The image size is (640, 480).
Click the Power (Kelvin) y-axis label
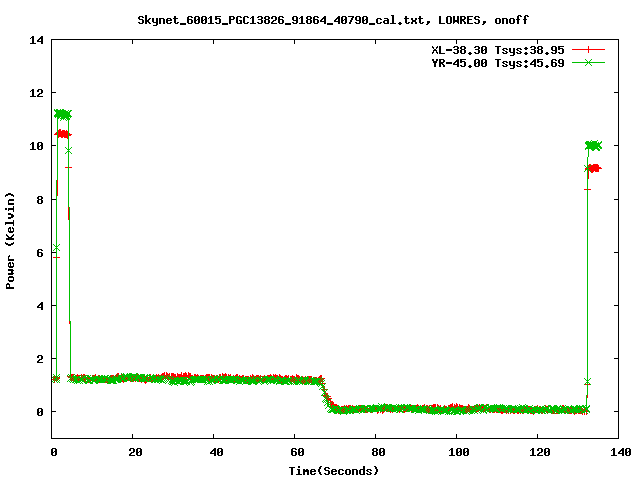tap(10, 240)
